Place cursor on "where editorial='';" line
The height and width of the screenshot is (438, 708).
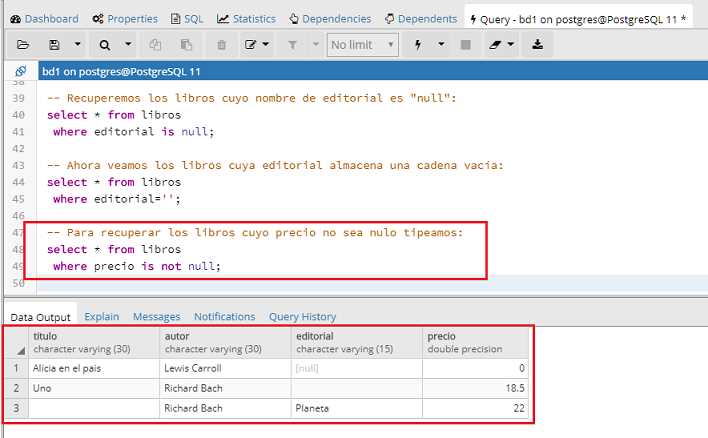click(117, 199)
